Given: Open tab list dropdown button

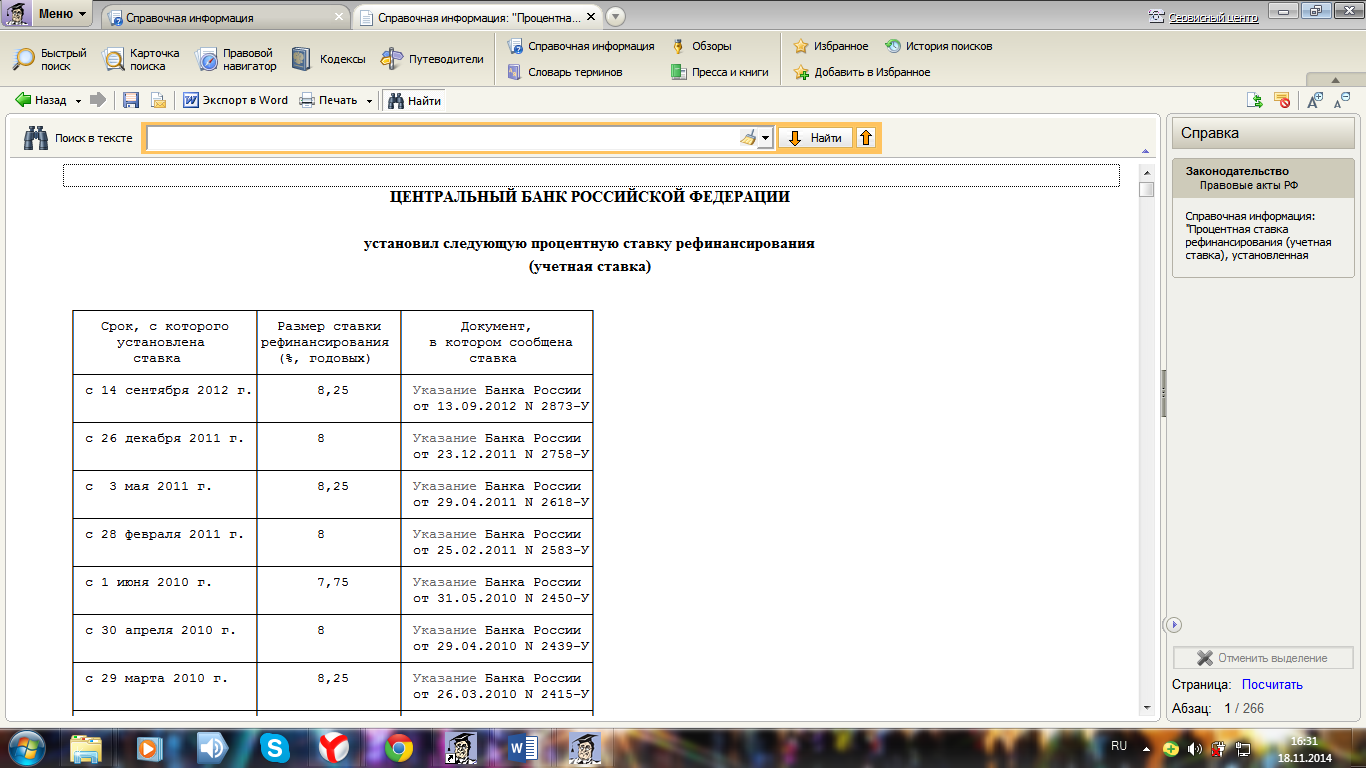Looking at the screenshot, I should pyautogui.click(x=615, y=17).
